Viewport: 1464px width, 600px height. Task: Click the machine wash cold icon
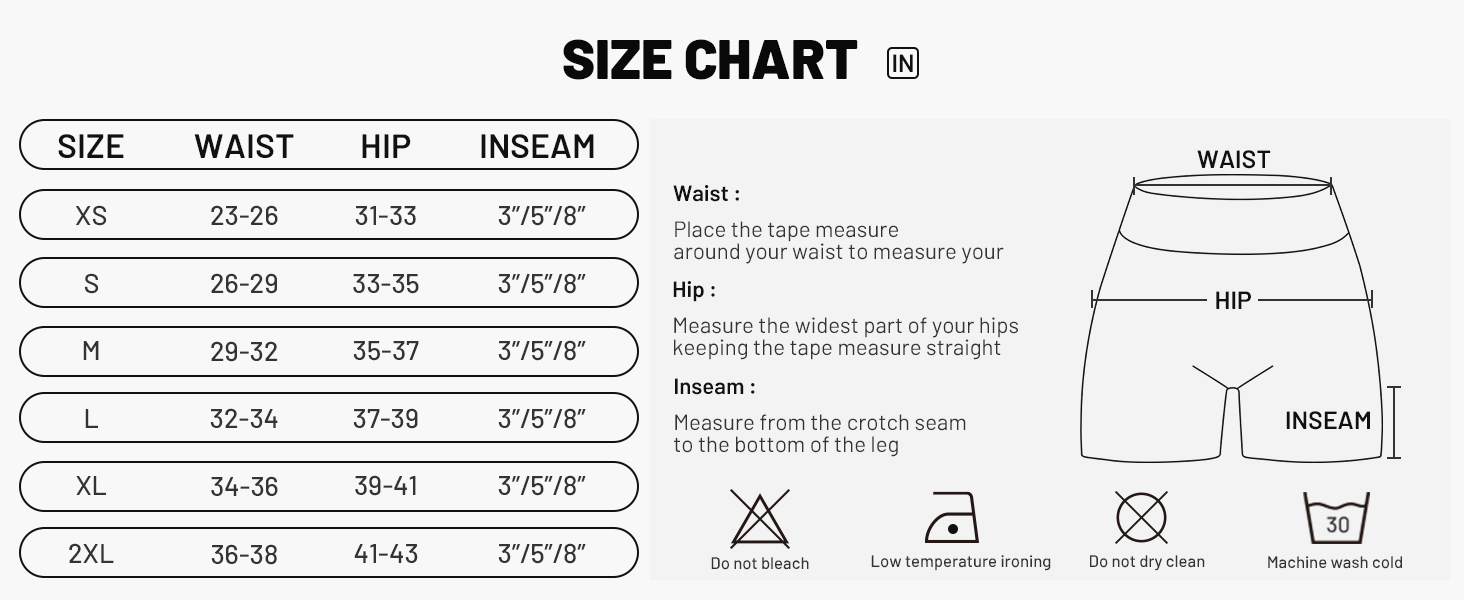pyautogui.click(x=1335, y=518)
